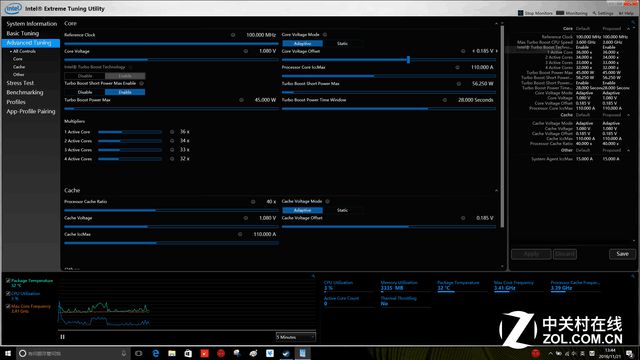Open the Windows Start menu
The width and height of the screenshot is (640, 360).
pyautogui.click(x=8, y=353)
